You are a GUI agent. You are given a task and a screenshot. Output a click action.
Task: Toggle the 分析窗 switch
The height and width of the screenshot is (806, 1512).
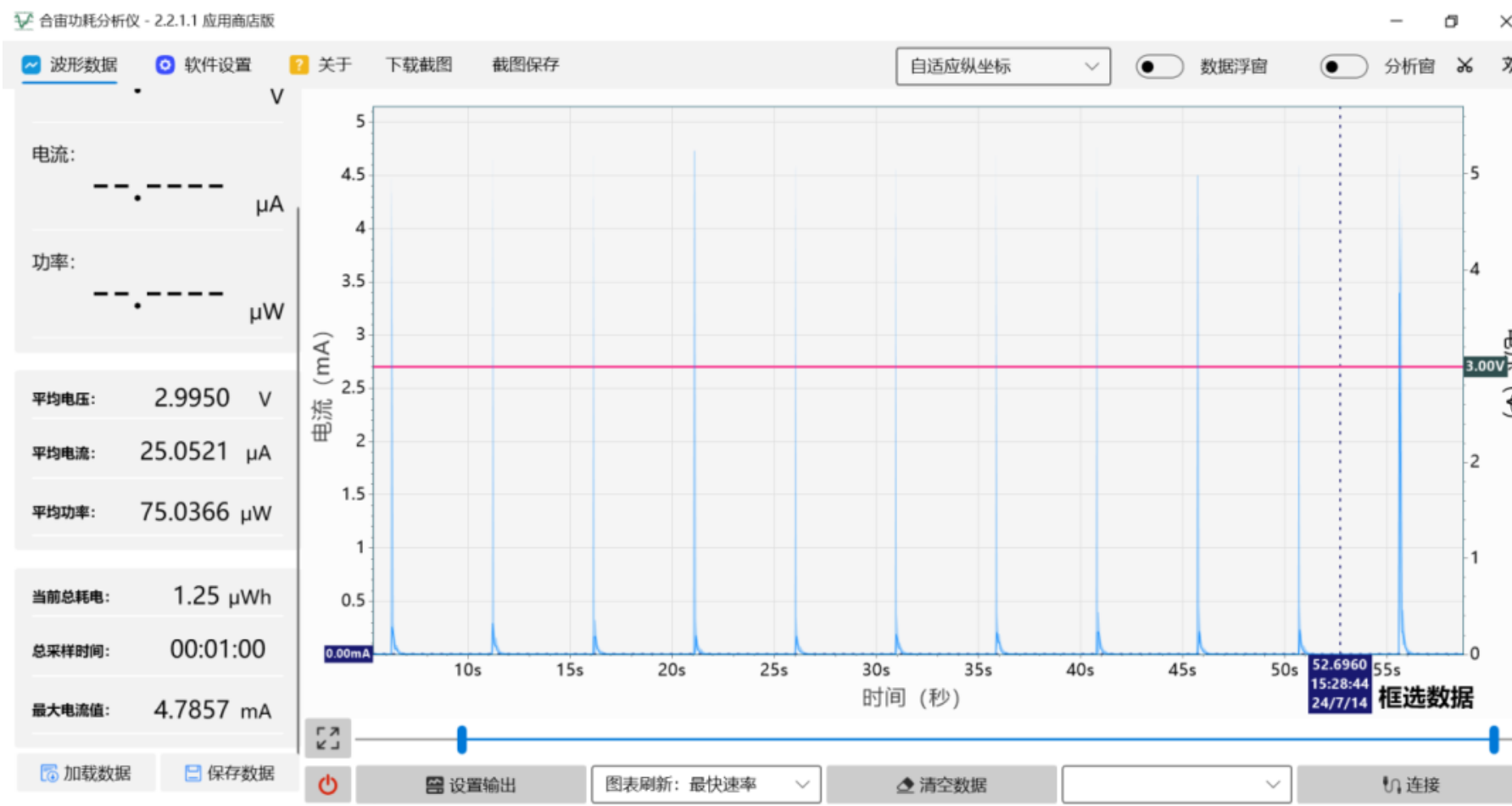1343,66
